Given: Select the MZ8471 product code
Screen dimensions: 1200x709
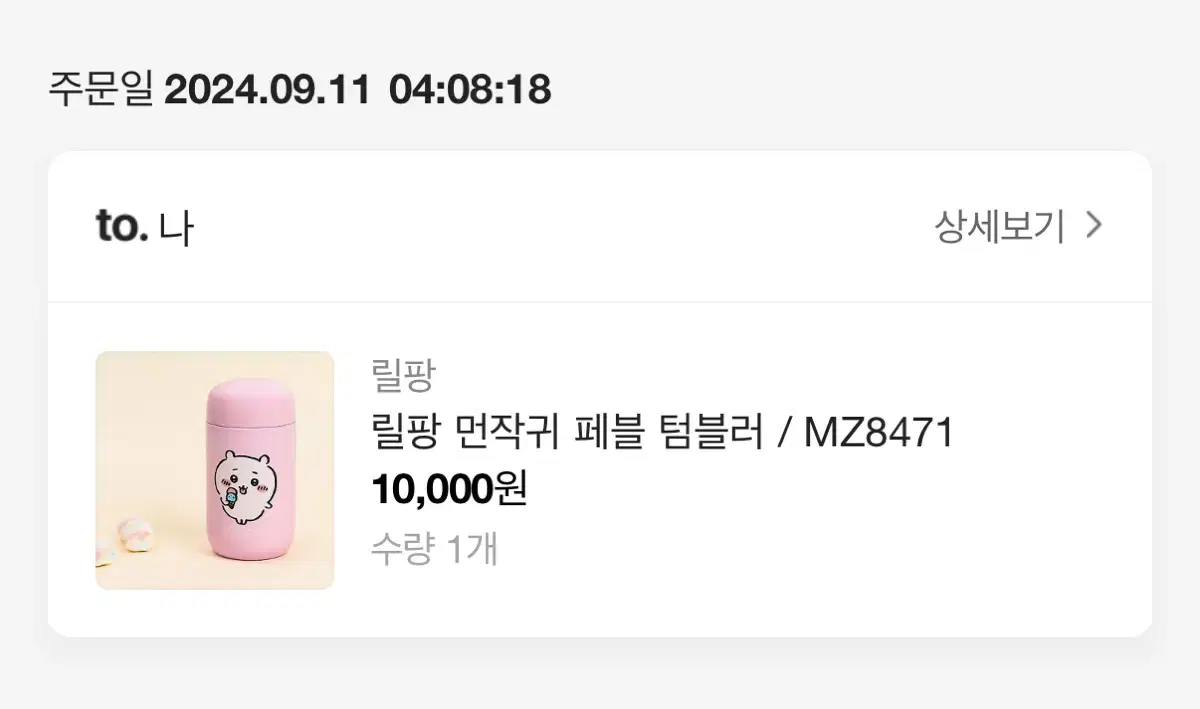Looking at the screenshot, I should [880, 433].
